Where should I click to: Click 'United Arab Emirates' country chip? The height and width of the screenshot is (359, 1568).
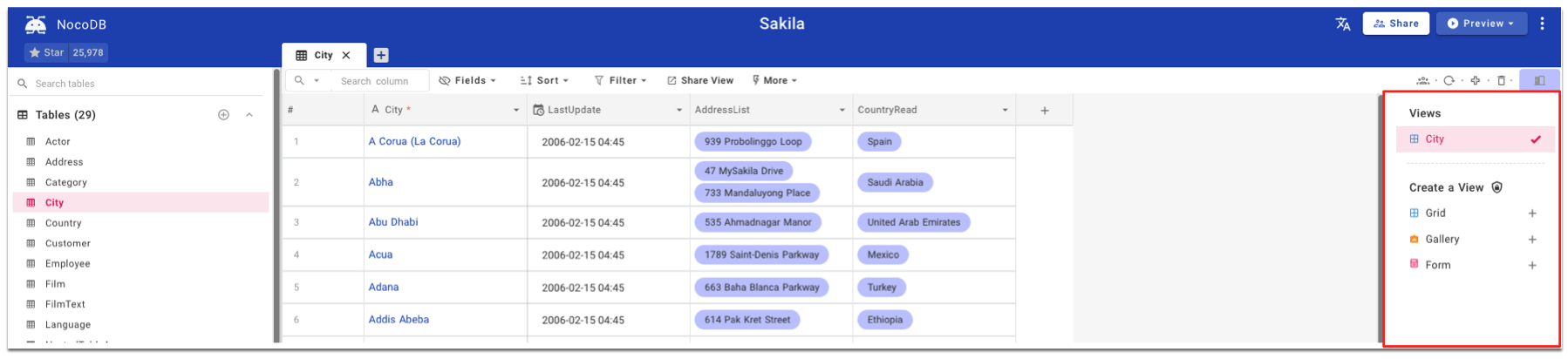pyautogui.click(x=914, y=222)
